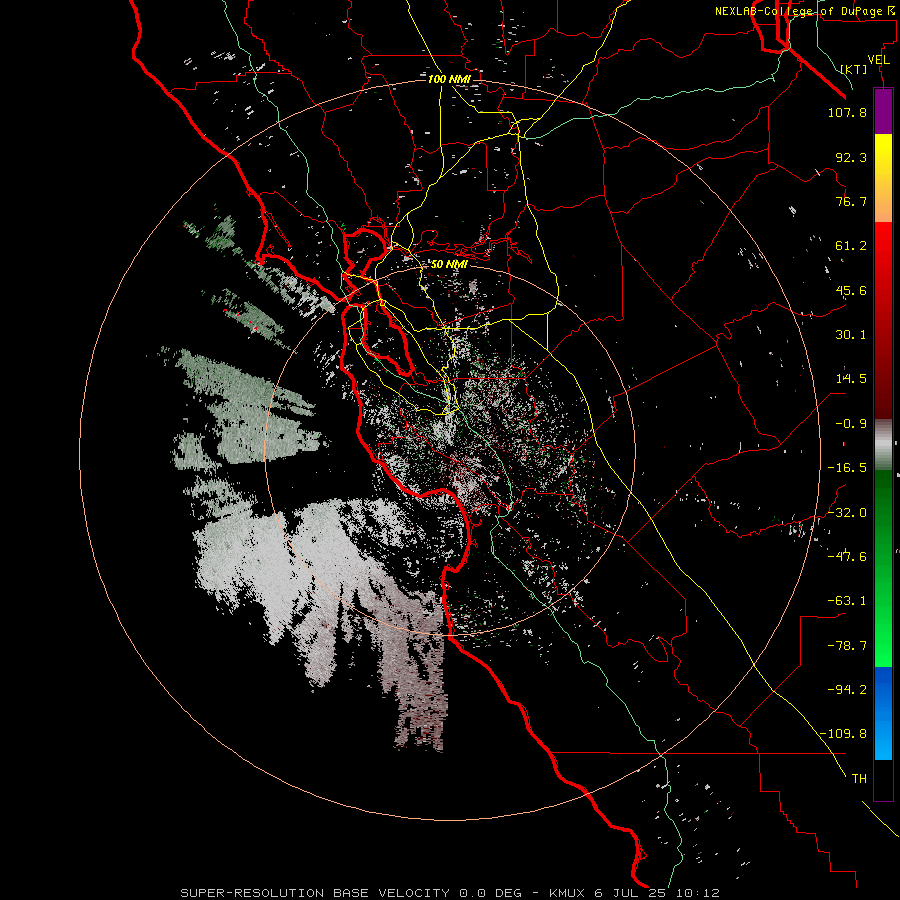This screenshot has height=900, width=900.
Task: Pick the gray near-zero segment of color bar
Action: pyautogui.click(x=883, y=445)
